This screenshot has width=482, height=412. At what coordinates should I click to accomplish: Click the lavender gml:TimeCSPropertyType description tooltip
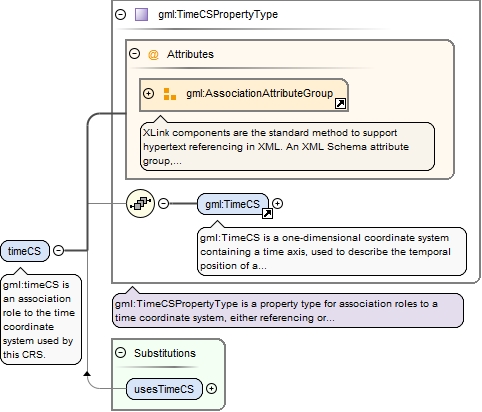[x=288, y=311]
